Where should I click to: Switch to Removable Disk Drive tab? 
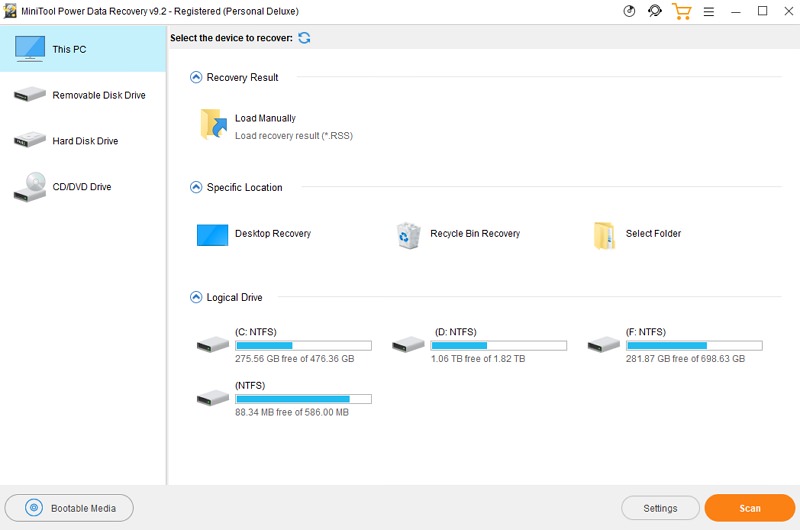[83, 95]
